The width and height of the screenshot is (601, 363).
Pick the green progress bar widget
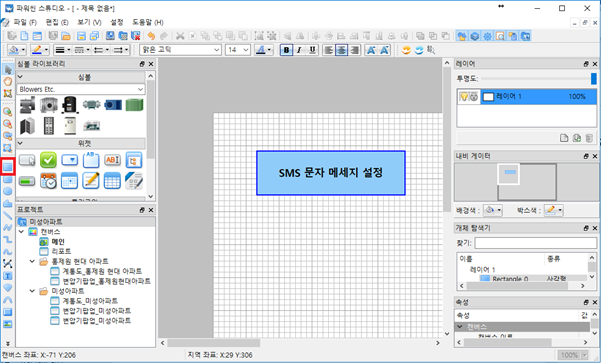[x=27, y=181]
